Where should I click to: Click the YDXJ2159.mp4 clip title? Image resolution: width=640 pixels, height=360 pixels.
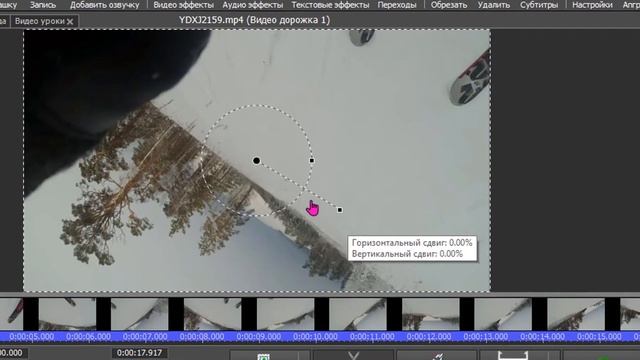[x=254, y=20]
